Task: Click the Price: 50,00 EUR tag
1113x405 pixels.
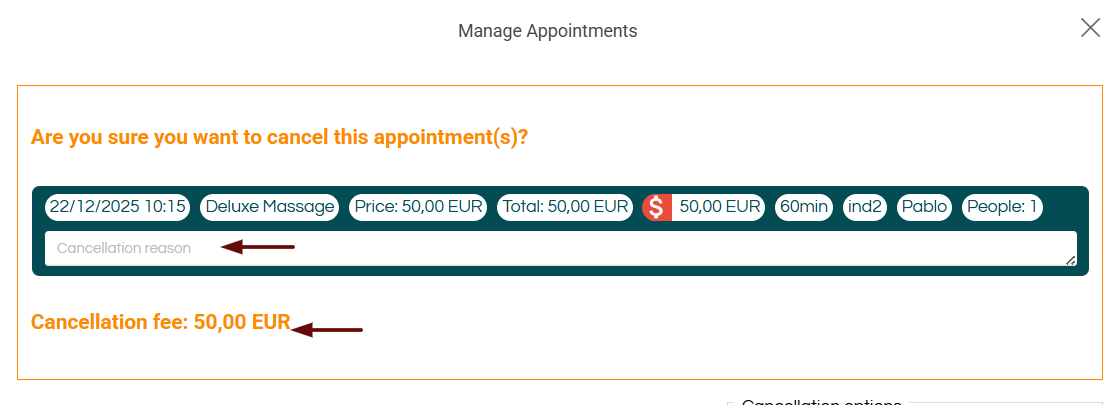Action: 418,207
